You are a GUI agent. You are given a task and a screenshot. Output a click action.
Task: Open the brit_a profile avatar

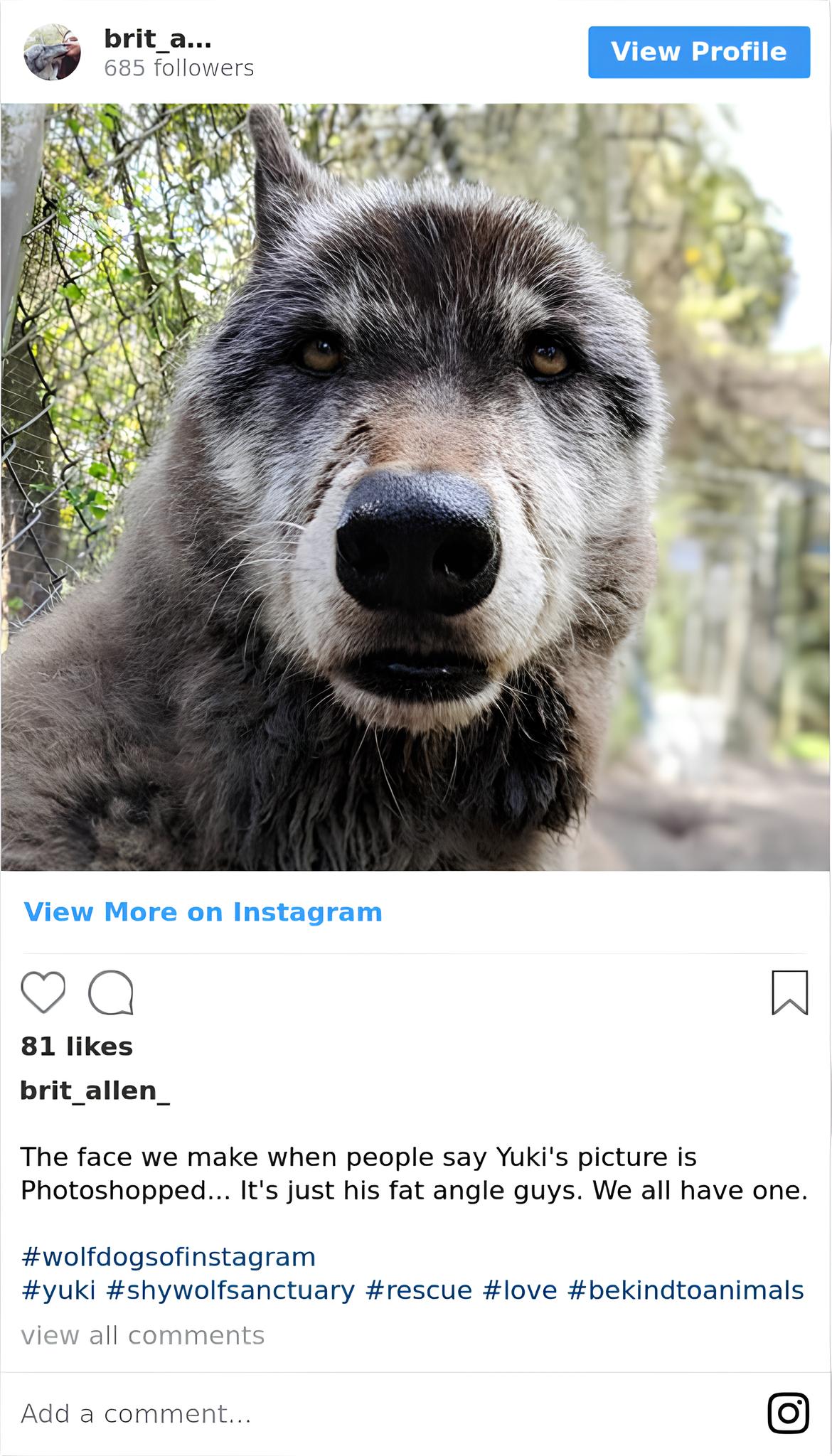tap(52, 52)
